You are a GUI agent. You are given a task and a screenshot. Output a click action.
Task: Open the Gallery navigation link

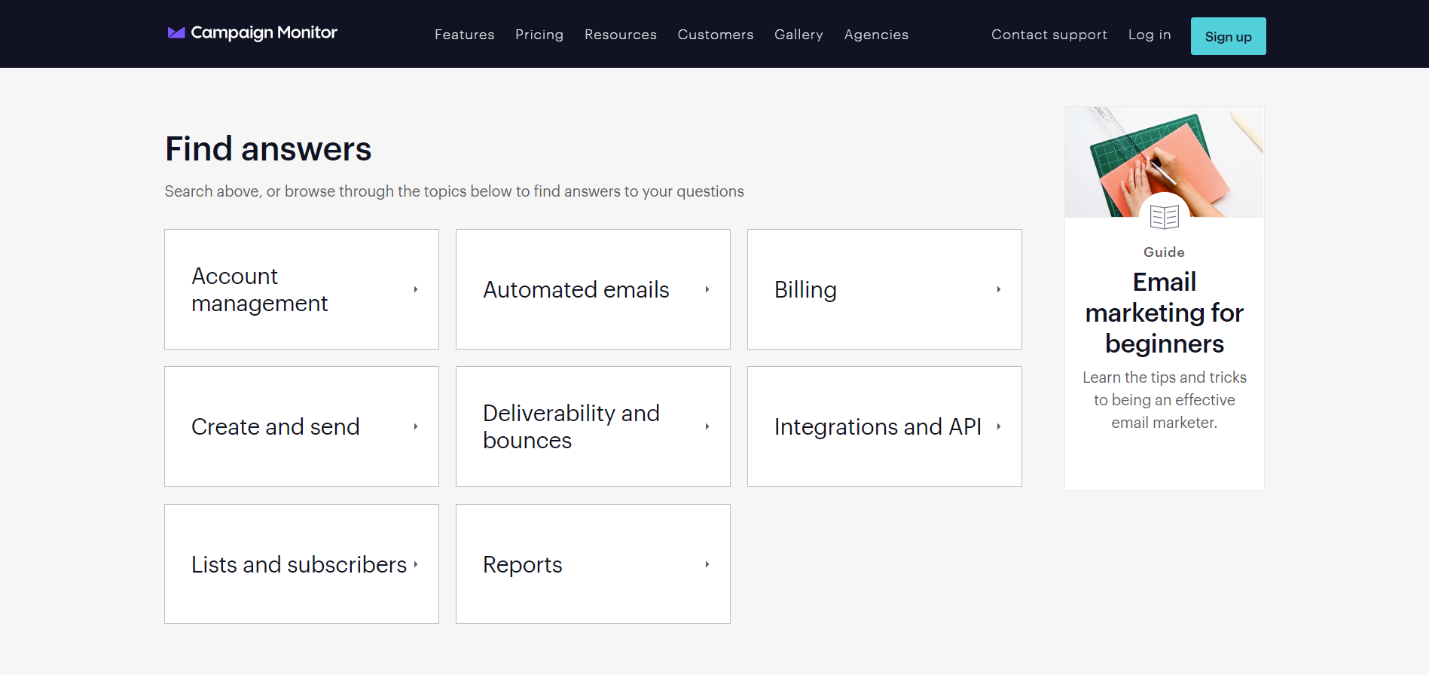[x=798, y=35]
